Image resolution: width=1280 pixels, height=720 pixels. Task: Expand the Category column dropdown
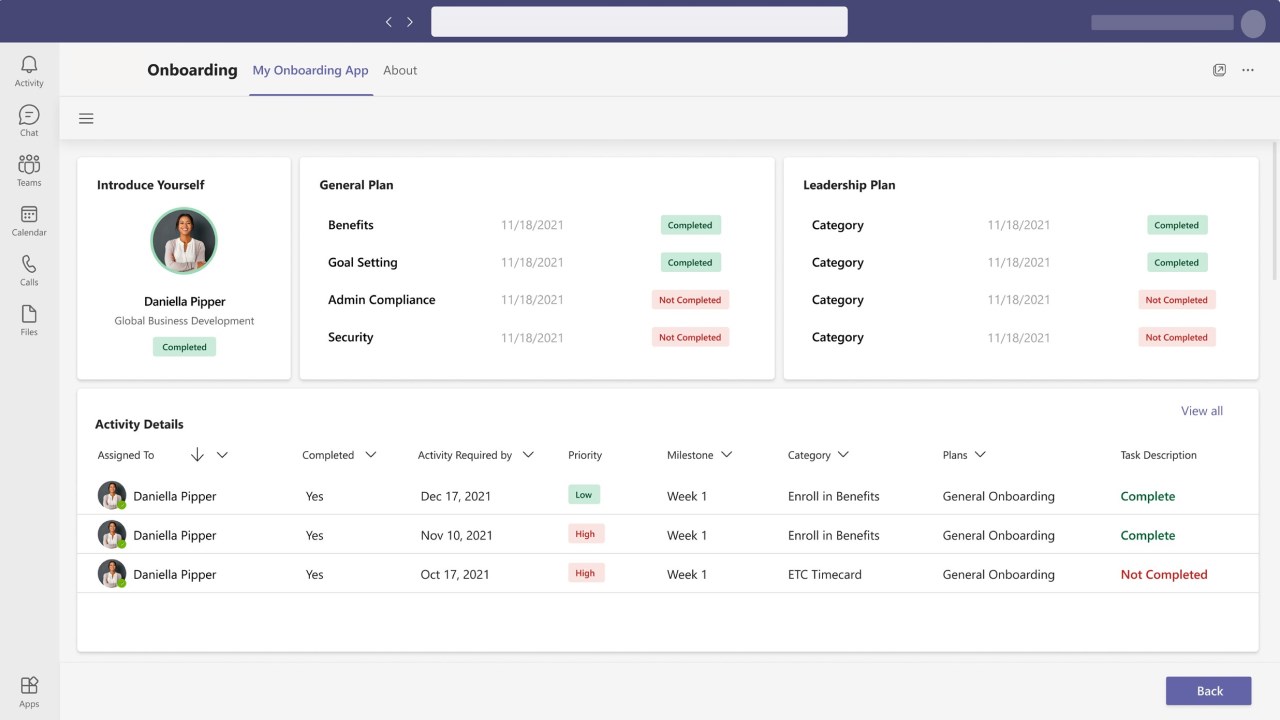(843, 455)
